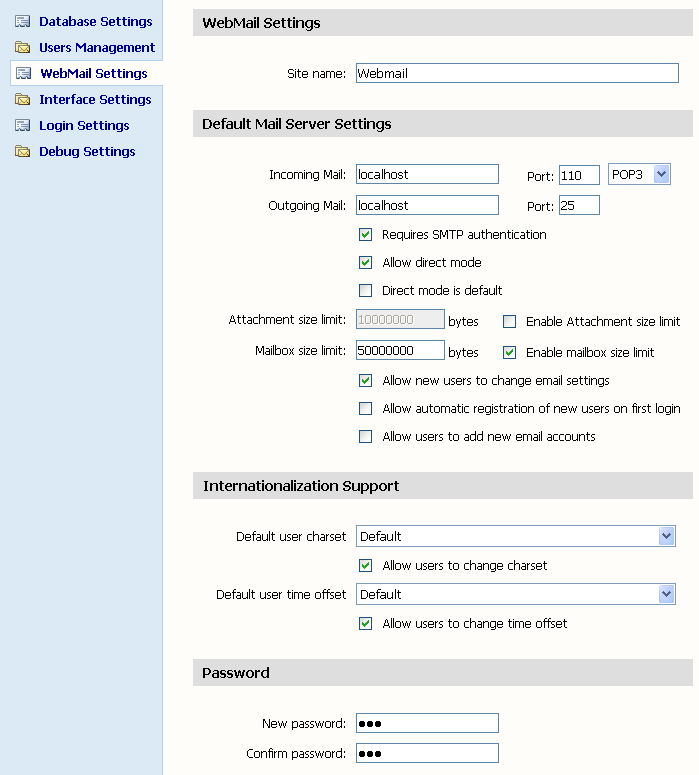Click the Site name text field
The width and height of the screenshot is (699, 775).
pos(516,73)
